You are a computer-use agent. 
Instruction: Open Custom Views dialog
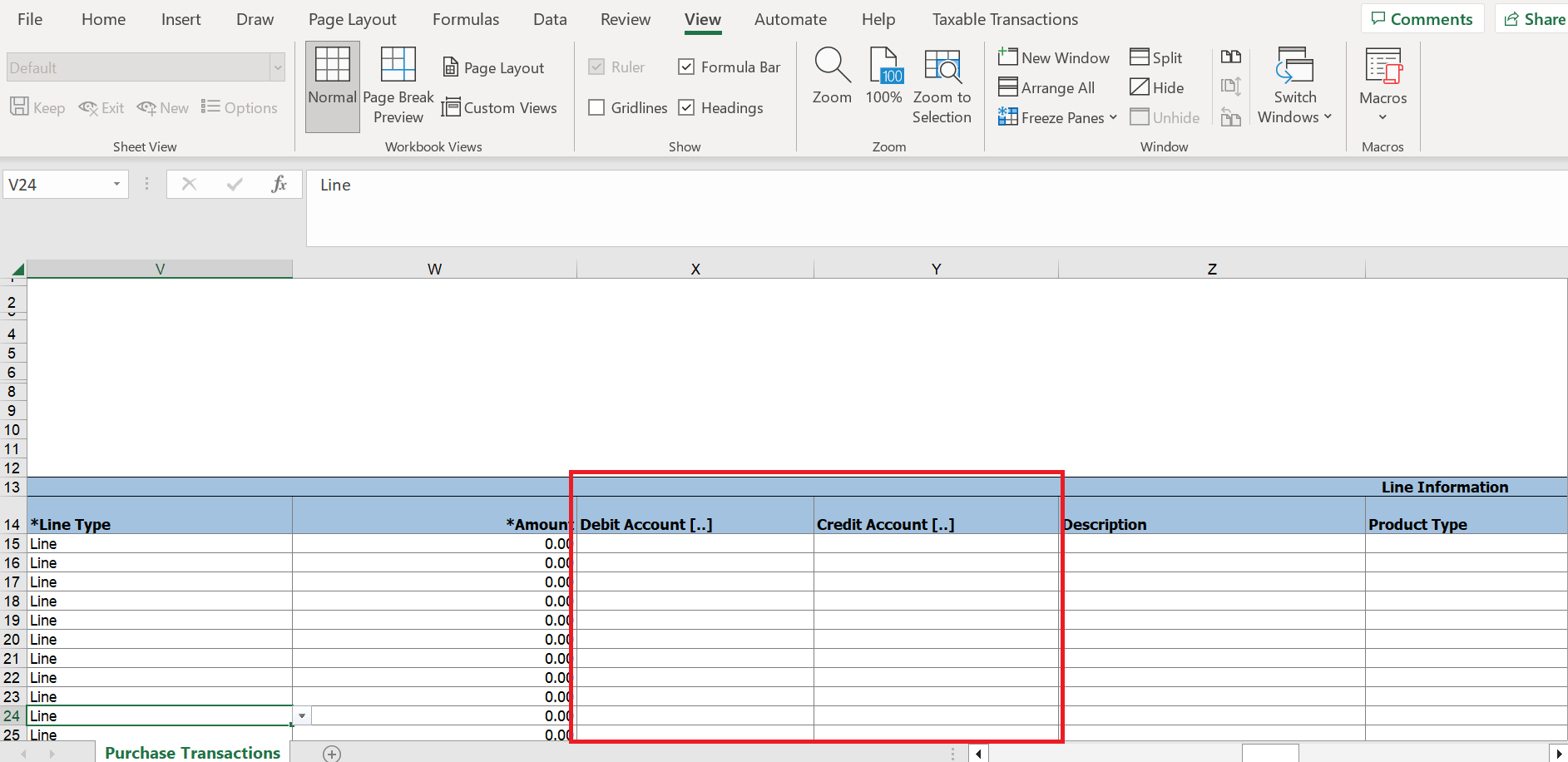(x=500, y=107)
